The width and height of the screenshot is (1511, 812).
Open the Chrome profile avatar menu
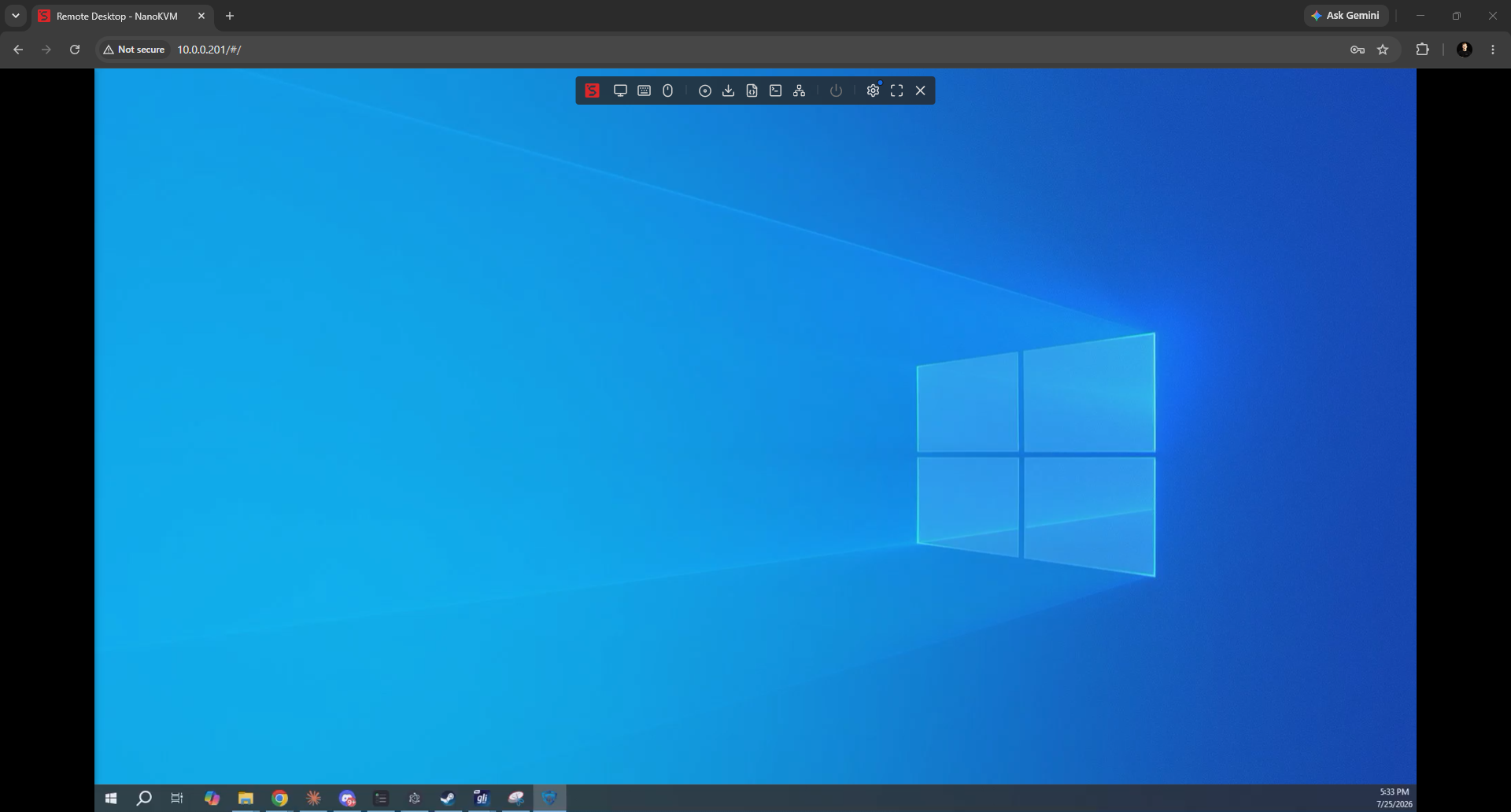click(x=1465, y=50)
